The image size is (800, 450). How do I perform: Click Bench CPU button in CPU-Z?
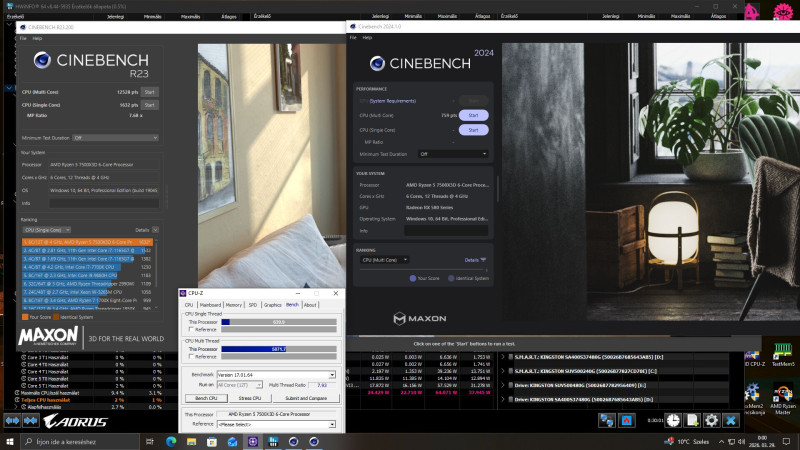pyautogui.click(x=206, y=398)
